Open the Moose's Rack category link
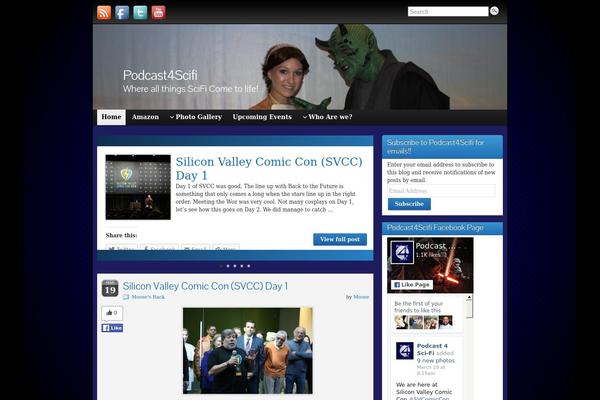This screenshot has width=600, height=400. [x=148, y=297]
